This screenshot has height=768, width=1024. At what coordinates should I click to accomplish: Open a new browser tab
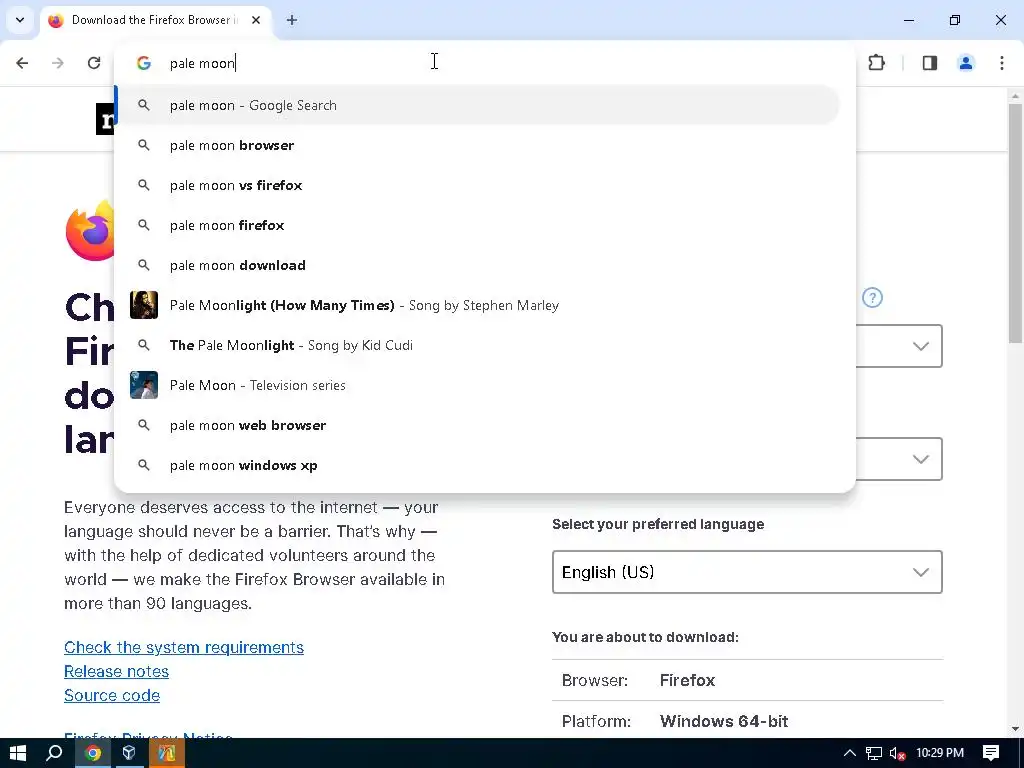pos(292,20)
